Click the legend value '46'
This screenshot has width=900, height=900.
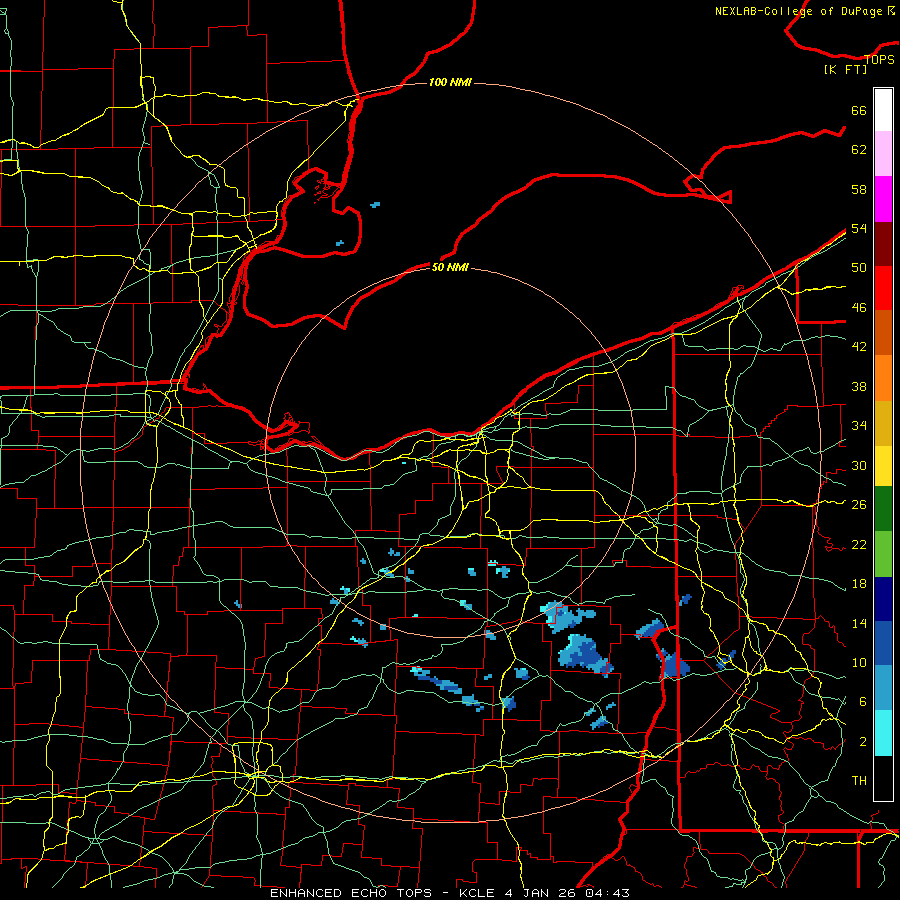859,308
